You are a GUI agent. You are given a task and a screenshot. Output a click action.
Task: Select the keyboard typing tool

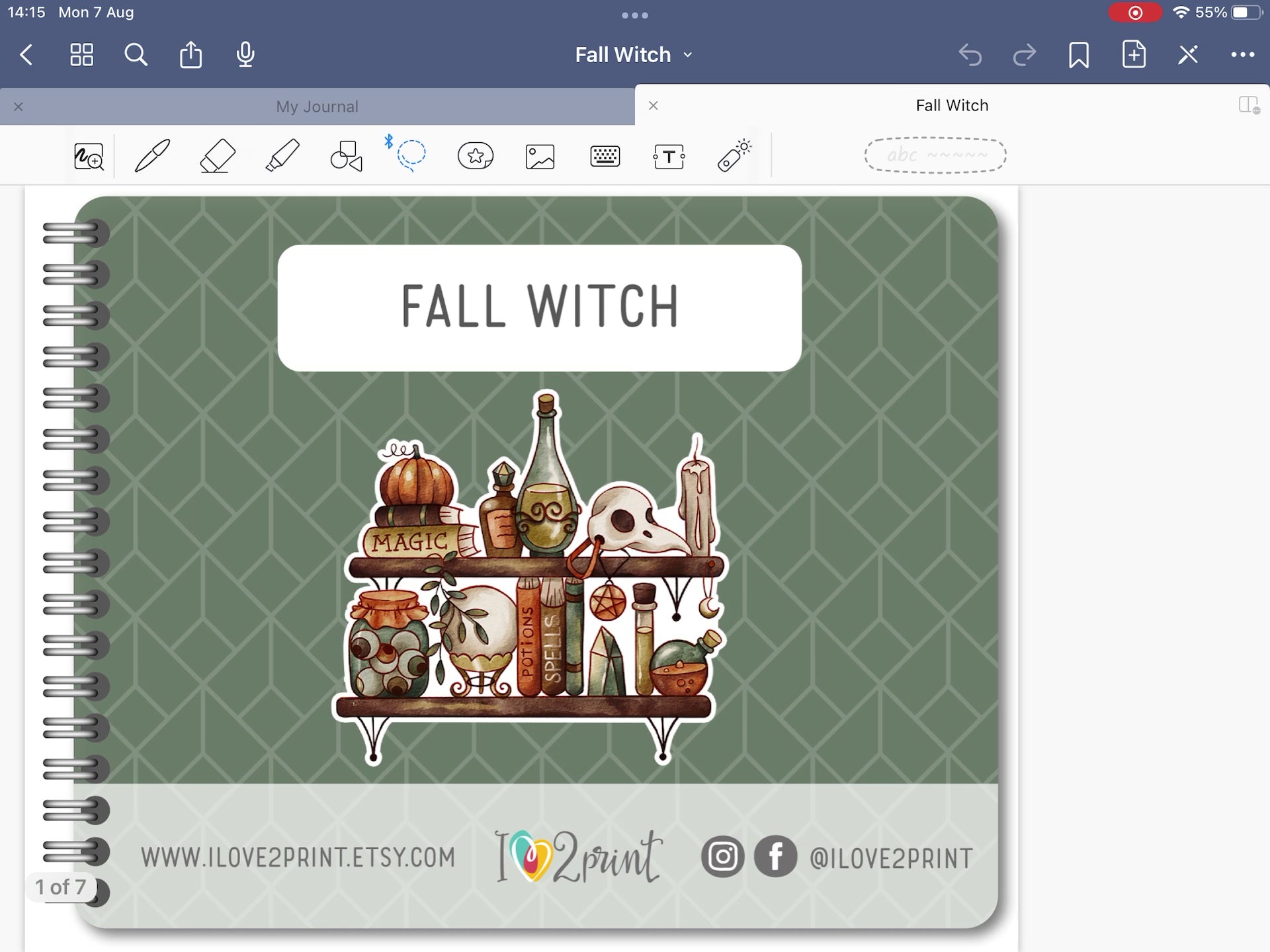(x=605, y=157)
